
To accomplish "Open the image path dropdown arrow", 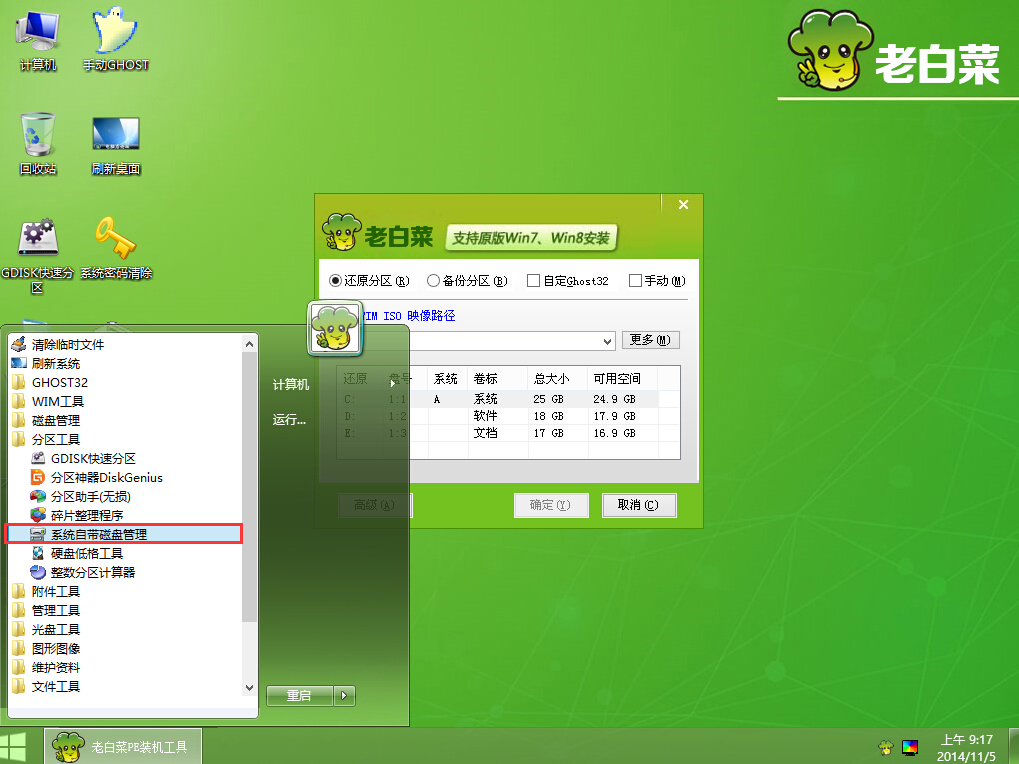I will (608, 341).
